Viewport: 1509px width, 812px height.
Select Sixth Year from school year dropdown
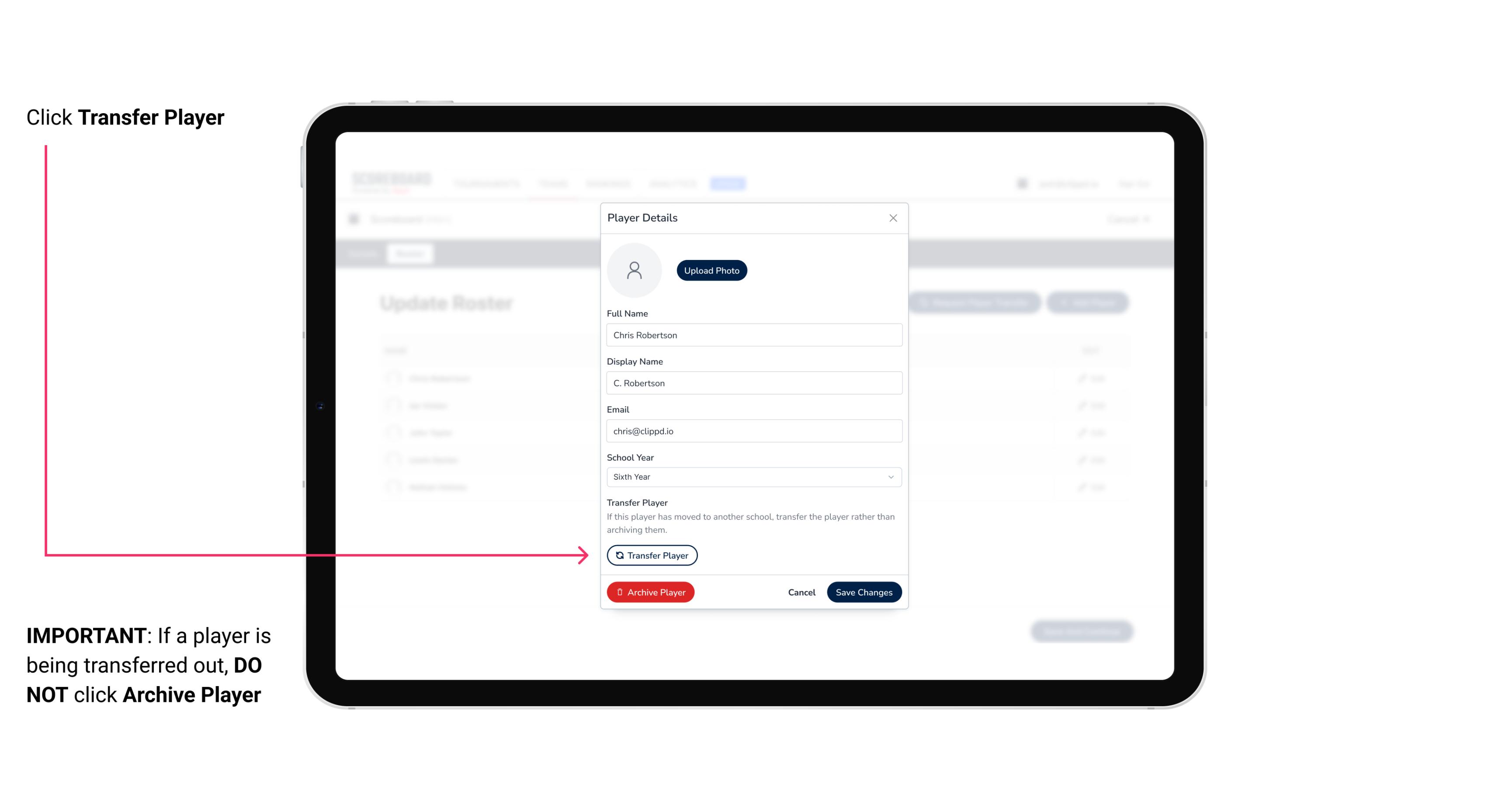753,476
